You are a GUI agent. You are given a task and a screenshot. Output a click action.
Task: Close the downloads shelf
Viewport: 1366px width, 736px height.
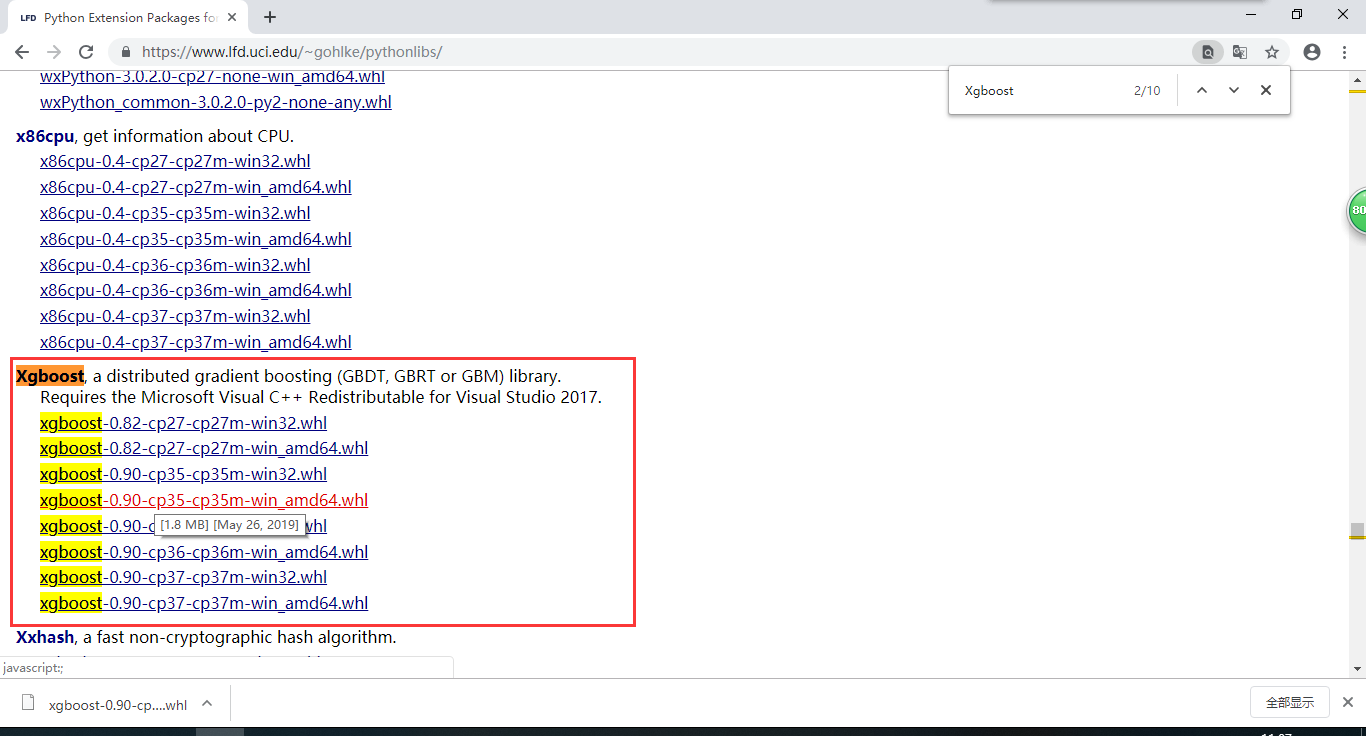point(1348,702)
